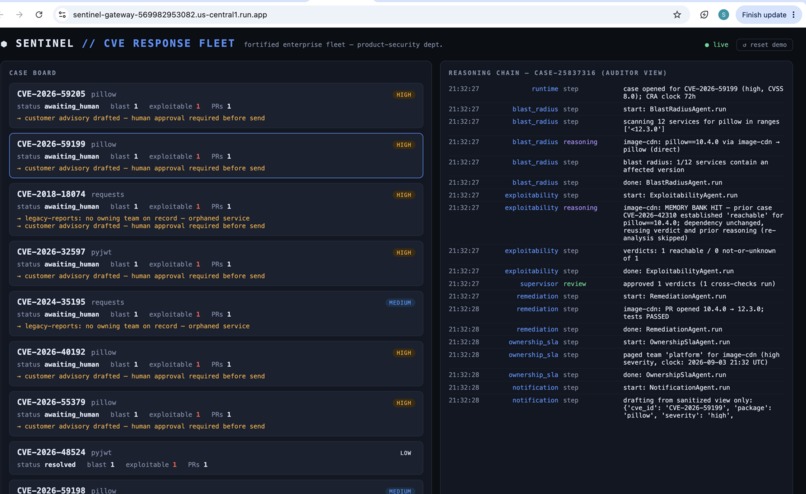Click the done: OwnershipSlaAgent.run entry
Image resolution: width=806 pixels, height=494 pixels.
[616, 375]
